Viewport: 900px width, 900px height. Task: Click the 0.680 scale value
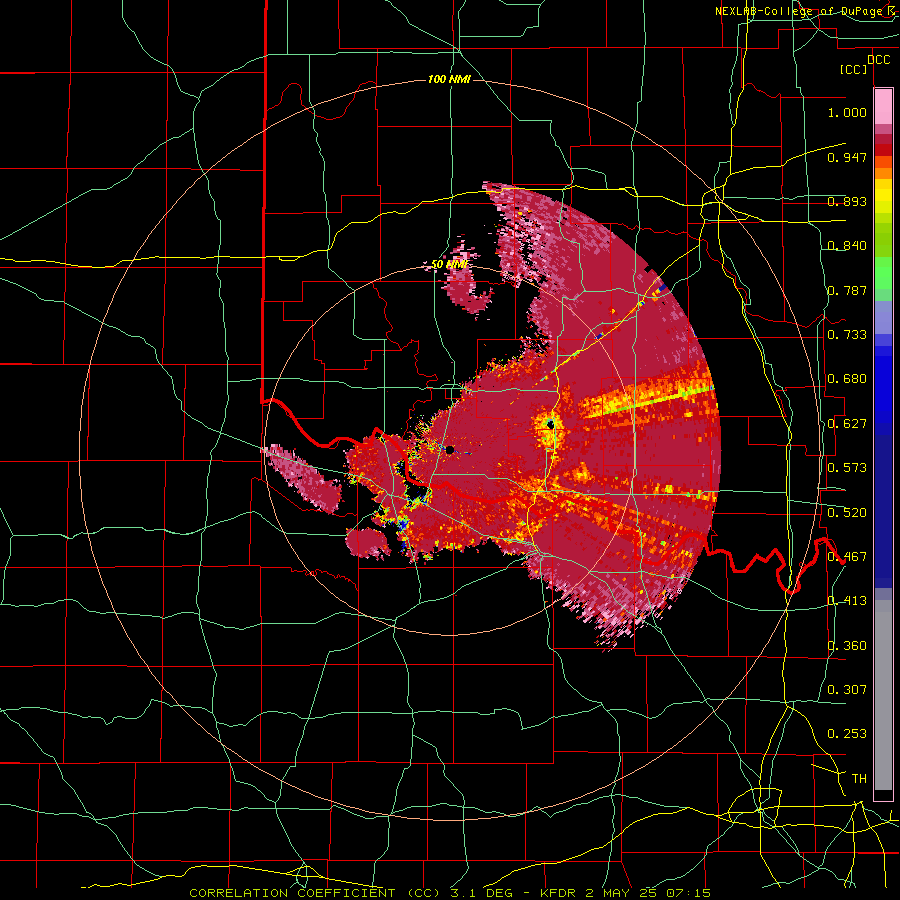tap(847, 379)
